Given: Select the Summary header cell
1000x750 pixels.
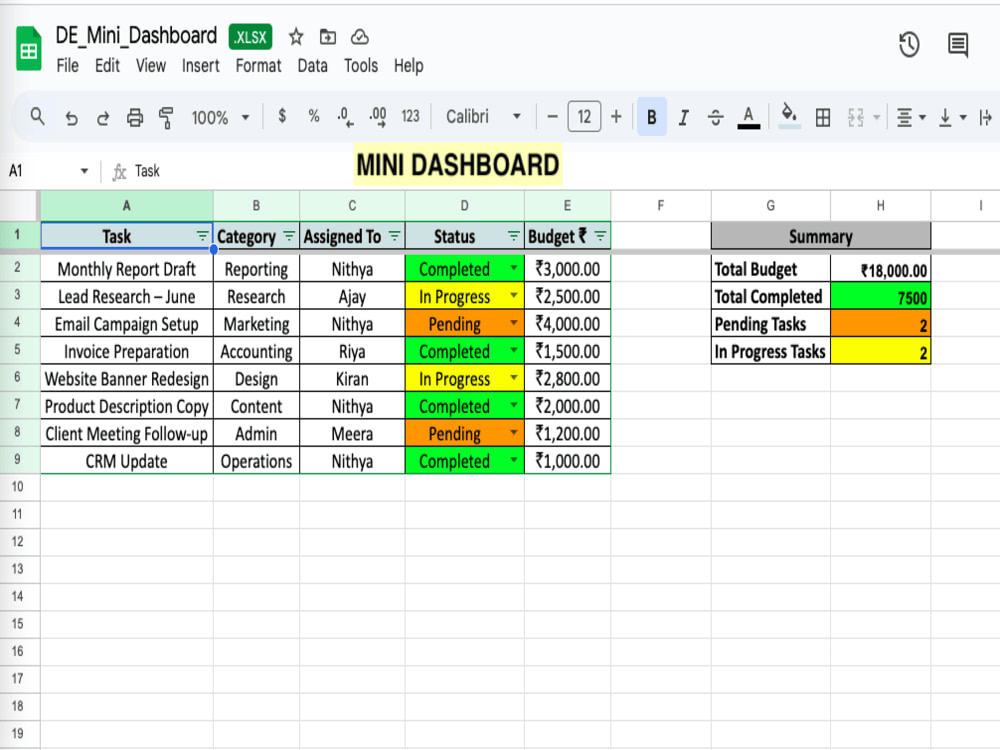Looking at the screenshot, I should point(820,237).
